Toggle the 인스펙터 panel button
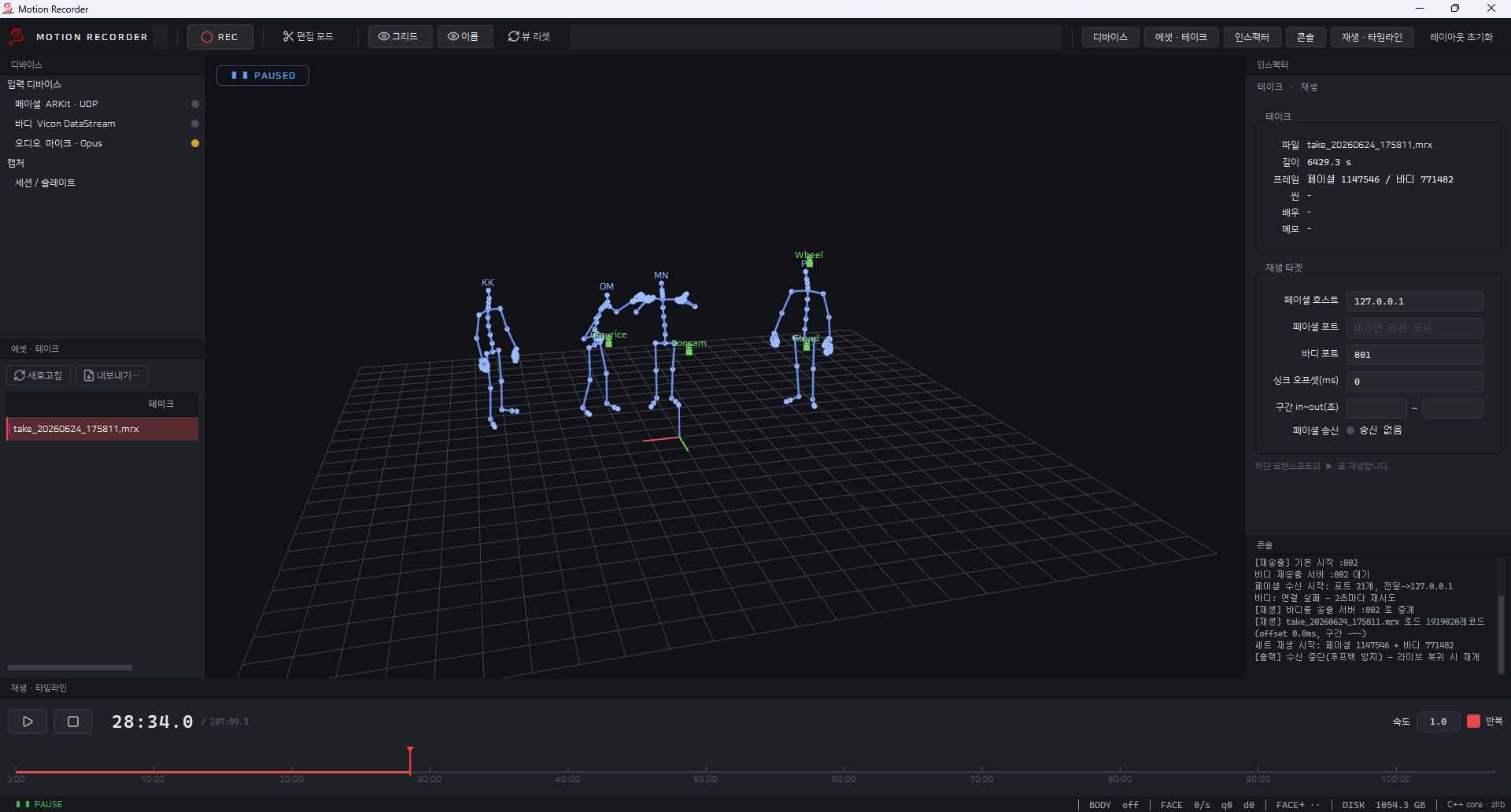 1251,37
